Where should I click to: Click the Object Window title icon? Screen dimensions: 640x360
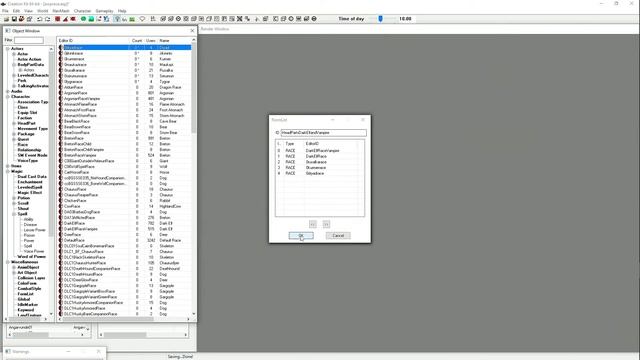(8, 31)
